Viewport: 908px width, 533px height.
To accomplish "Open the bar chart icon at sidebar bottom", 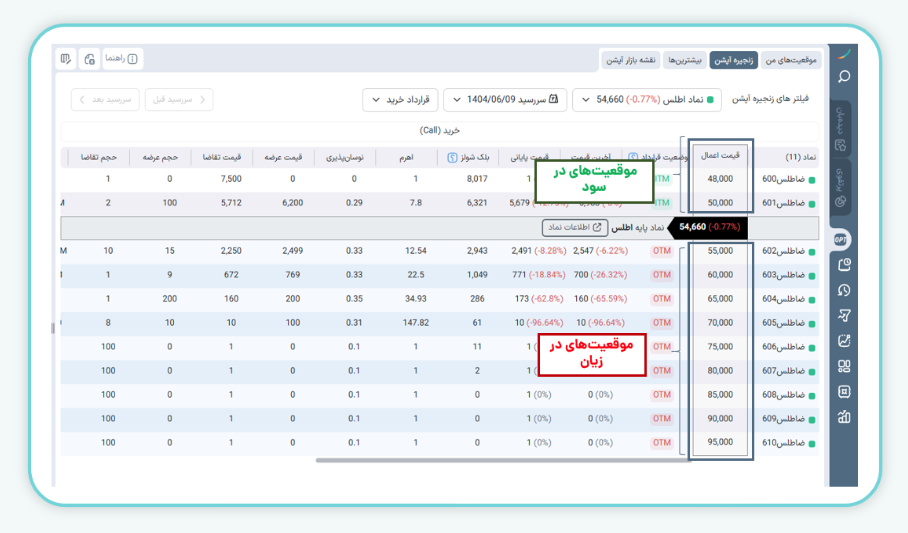I will pyautogui.click(x=844, y=417).
